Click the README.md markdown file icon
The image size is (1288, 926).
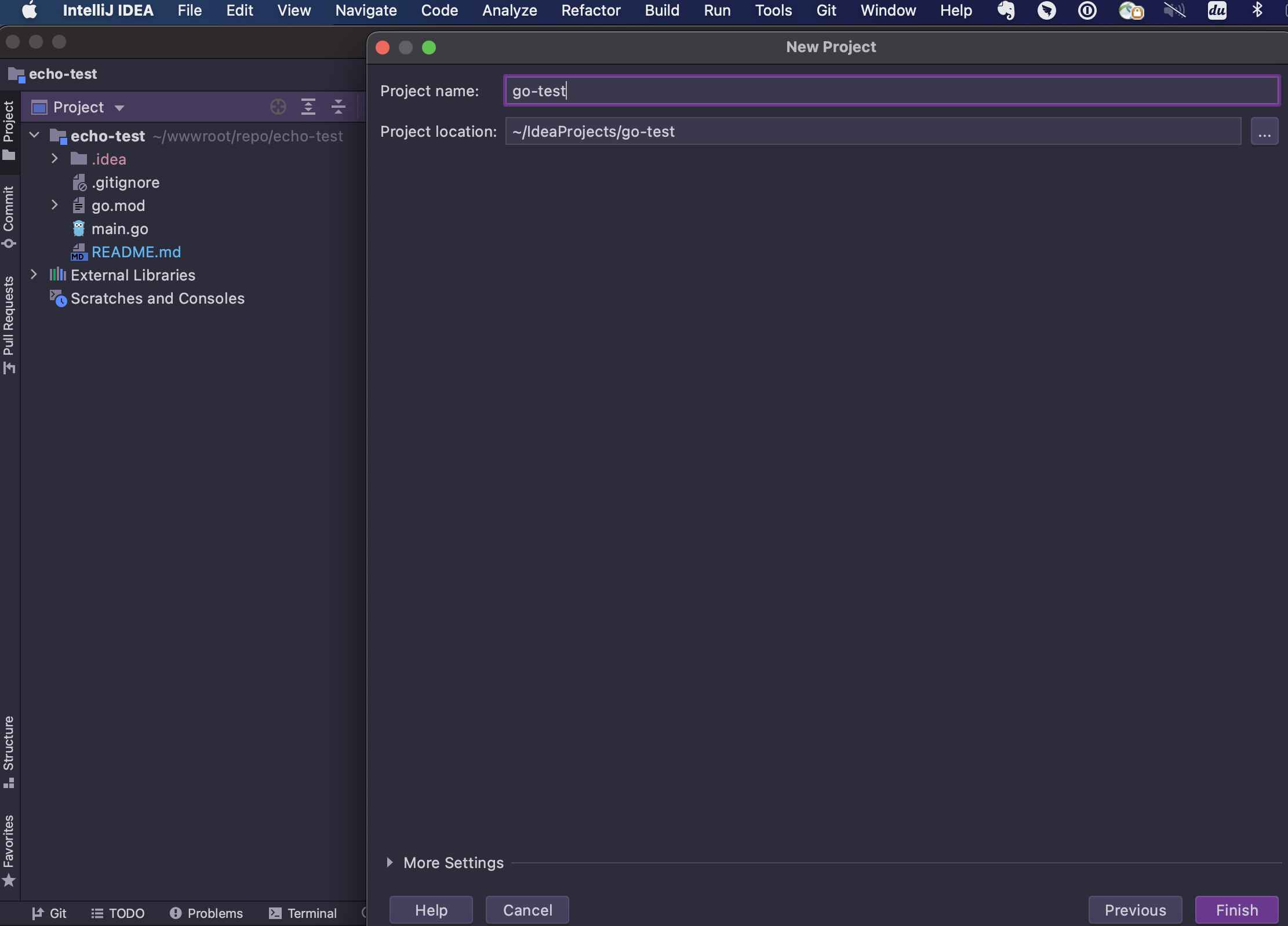tap(79, 252)
